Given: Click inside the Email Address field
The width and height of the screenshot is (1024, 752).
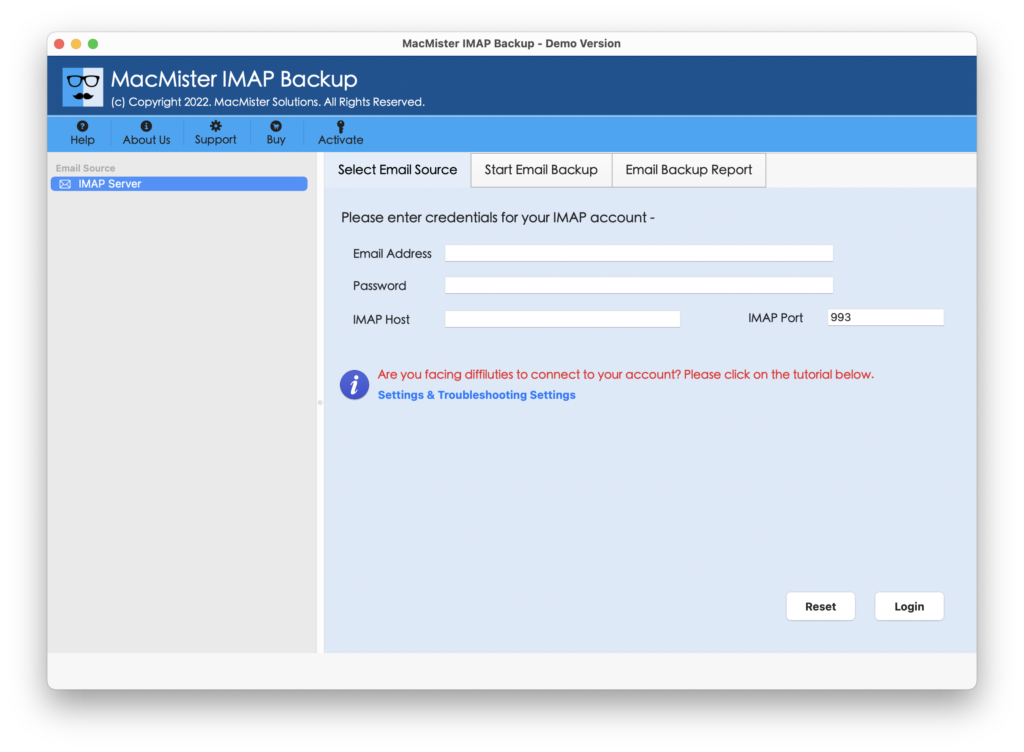Looking at the screenshot, I should [638, 252].
